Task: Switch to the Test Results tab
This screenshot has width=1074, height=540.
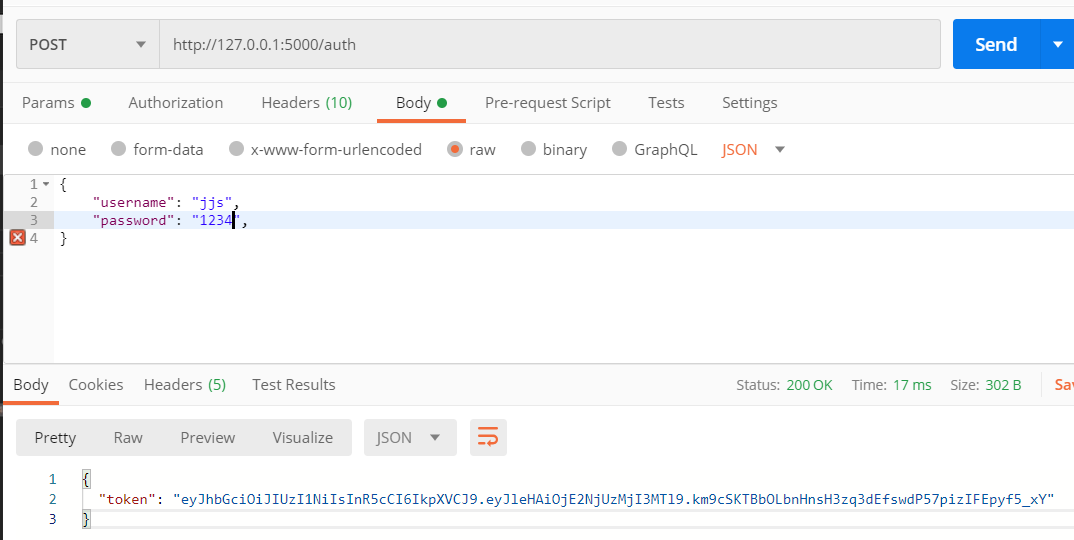Action: (294, 384)
